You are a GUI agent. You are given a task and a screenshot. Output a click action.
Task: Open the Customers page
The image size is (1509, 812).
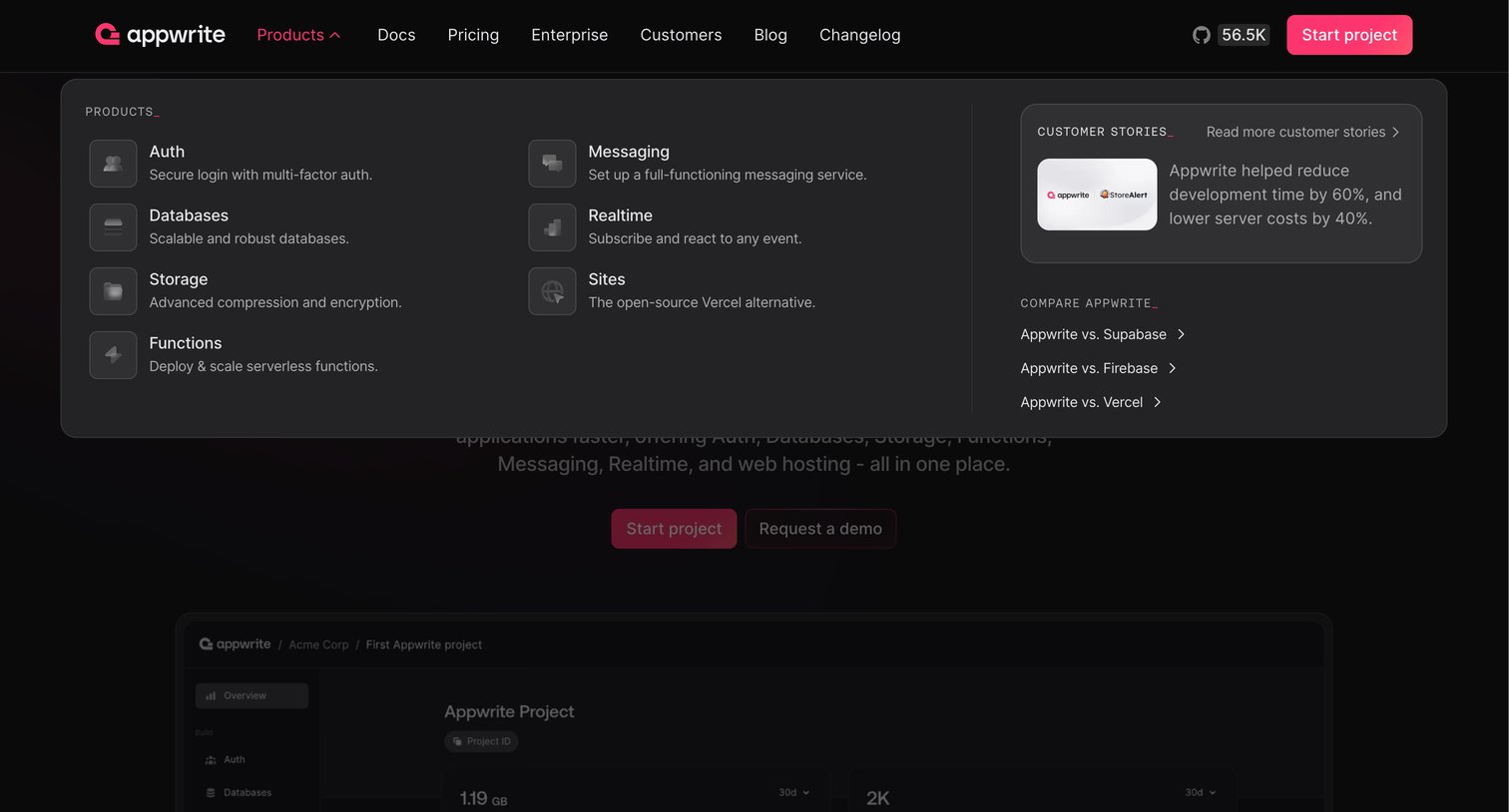[681, 35]
